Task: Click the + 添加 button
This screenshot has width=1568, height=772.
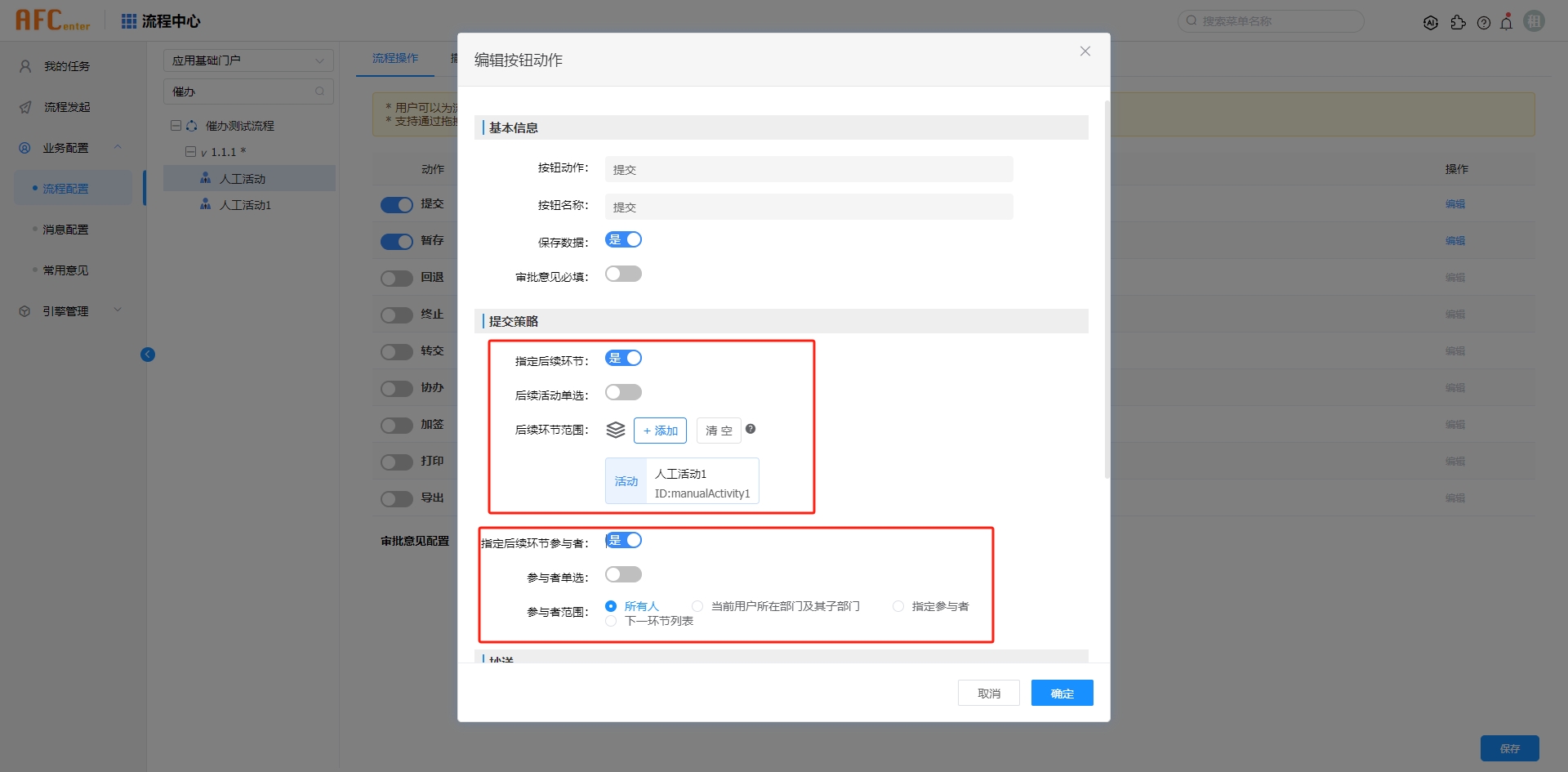Action: point(660,431)
